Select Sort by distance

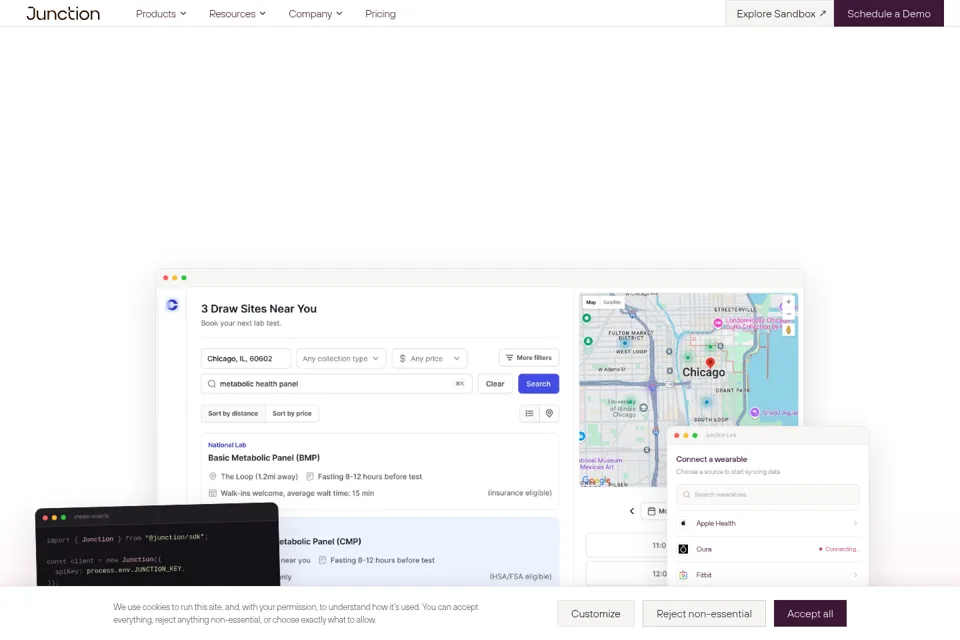pos(233,413)
